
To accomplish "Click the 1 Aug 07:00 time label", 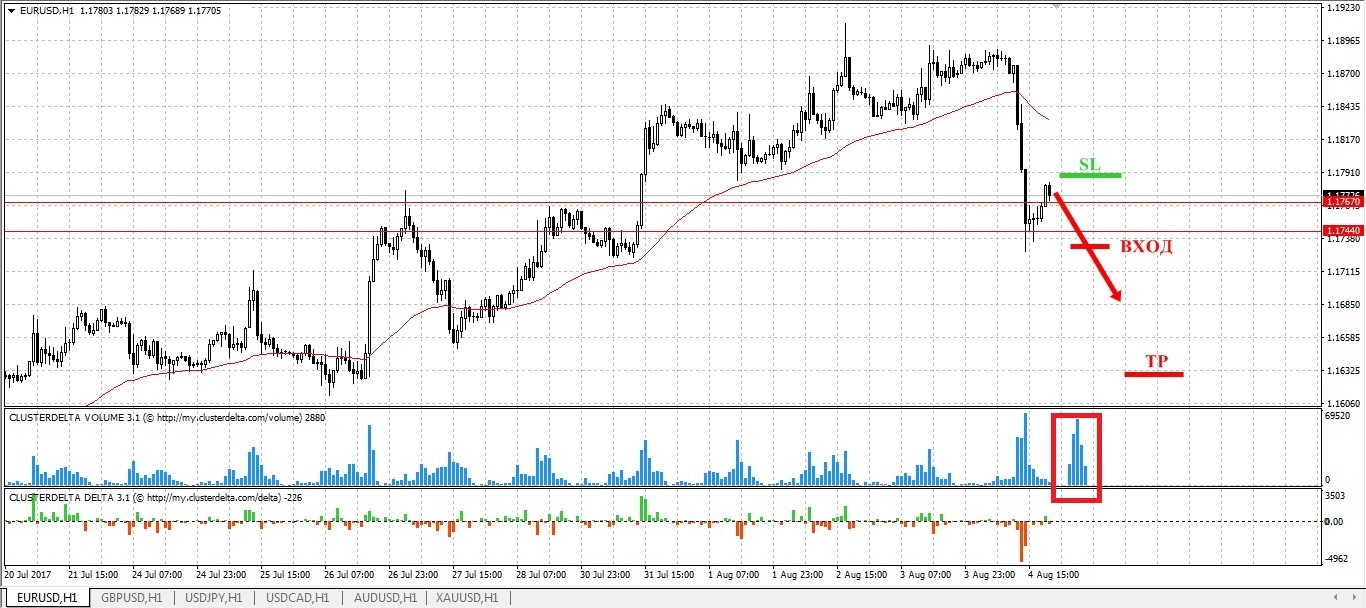I will [x=733, y=575].
